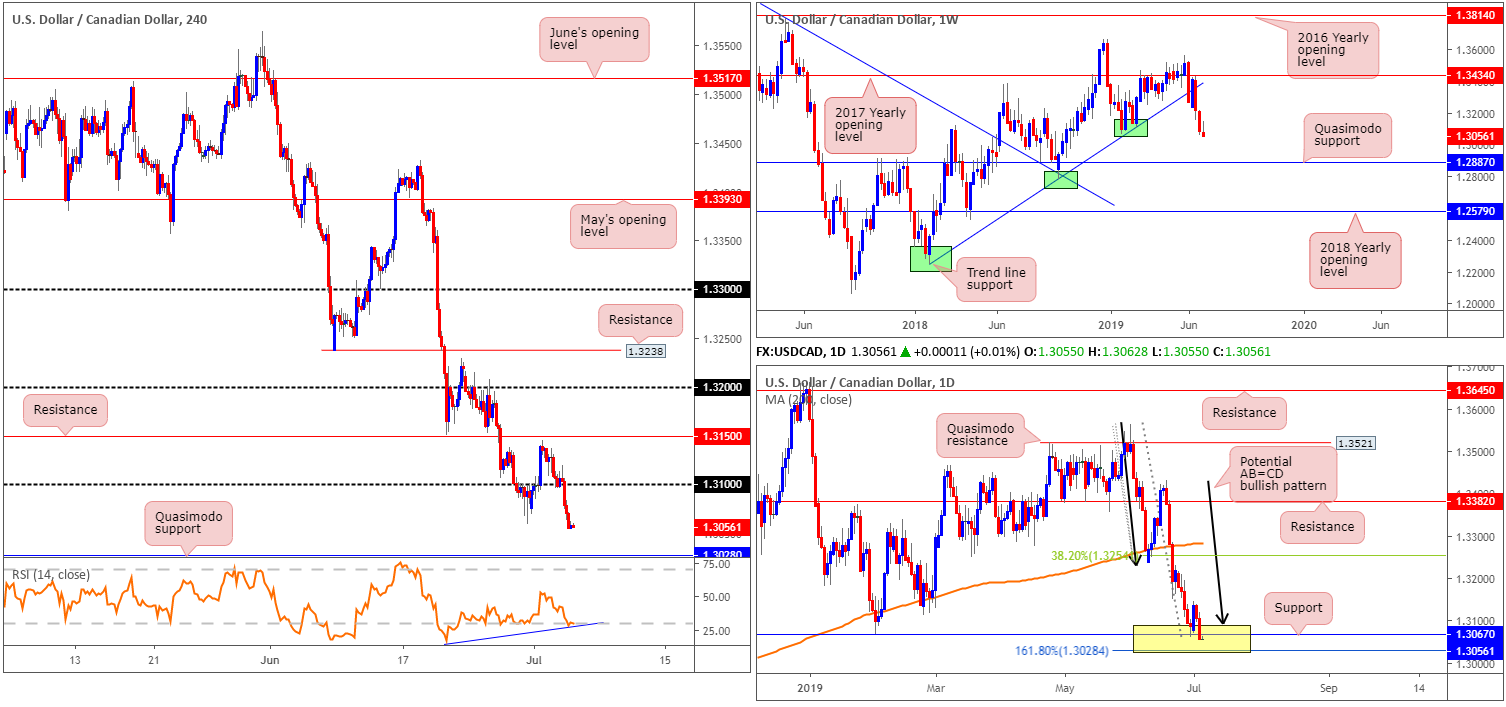Viewport: 1506px width, 707px height.
Task: Click the 2018 date label on weekly axis
Action: pos(914,325)
